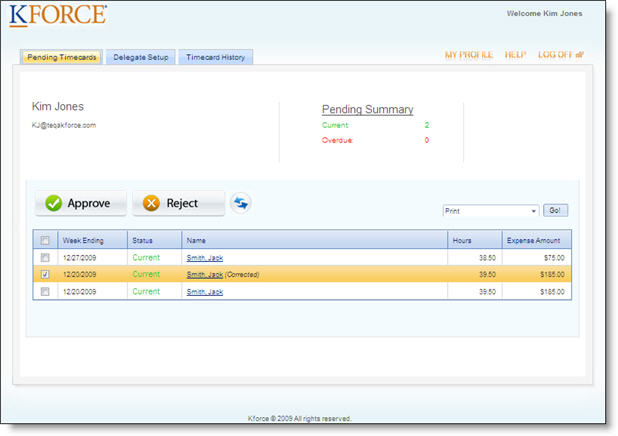618x436 pixels.
Task: Uncheck the Corrected 12/20/2009 row checkbox
Action: tap(45, 274)
